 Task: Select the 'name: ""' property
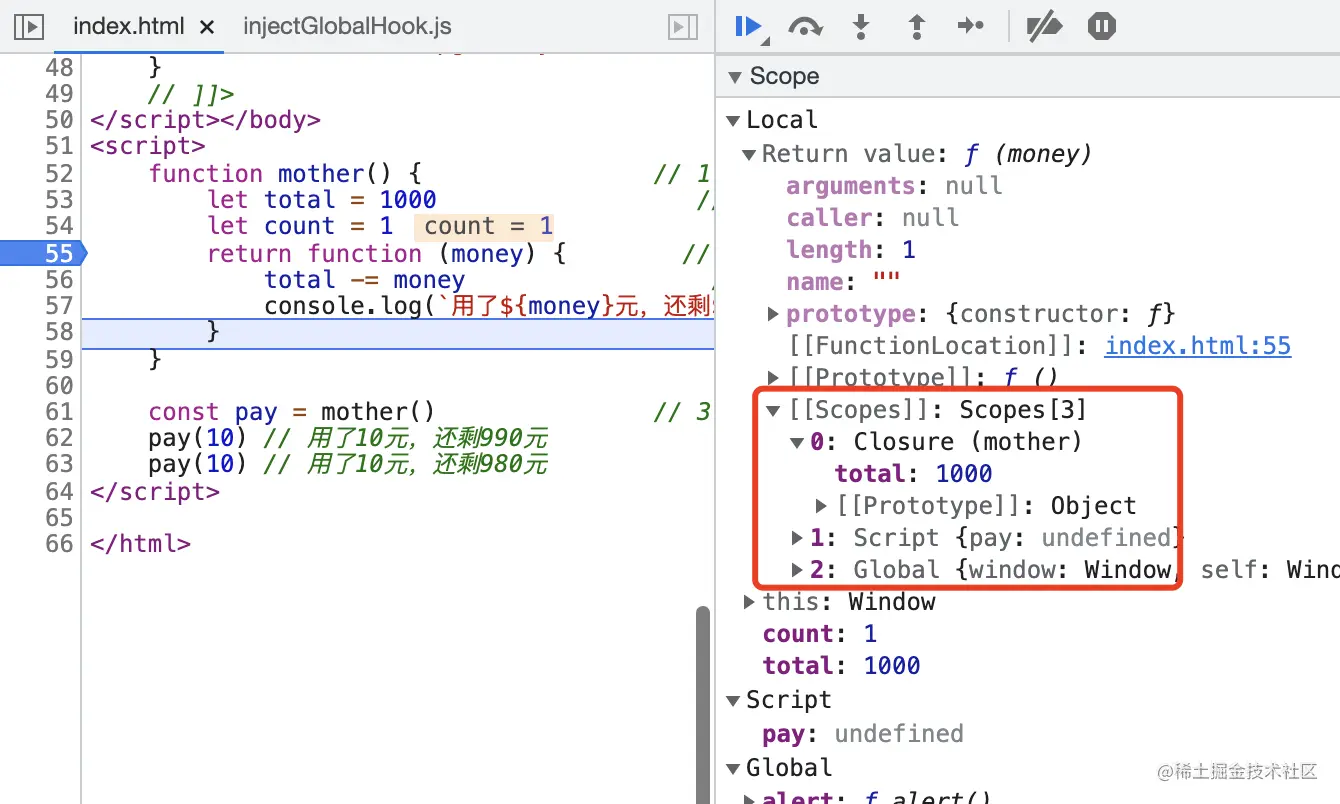pos(843,282)
